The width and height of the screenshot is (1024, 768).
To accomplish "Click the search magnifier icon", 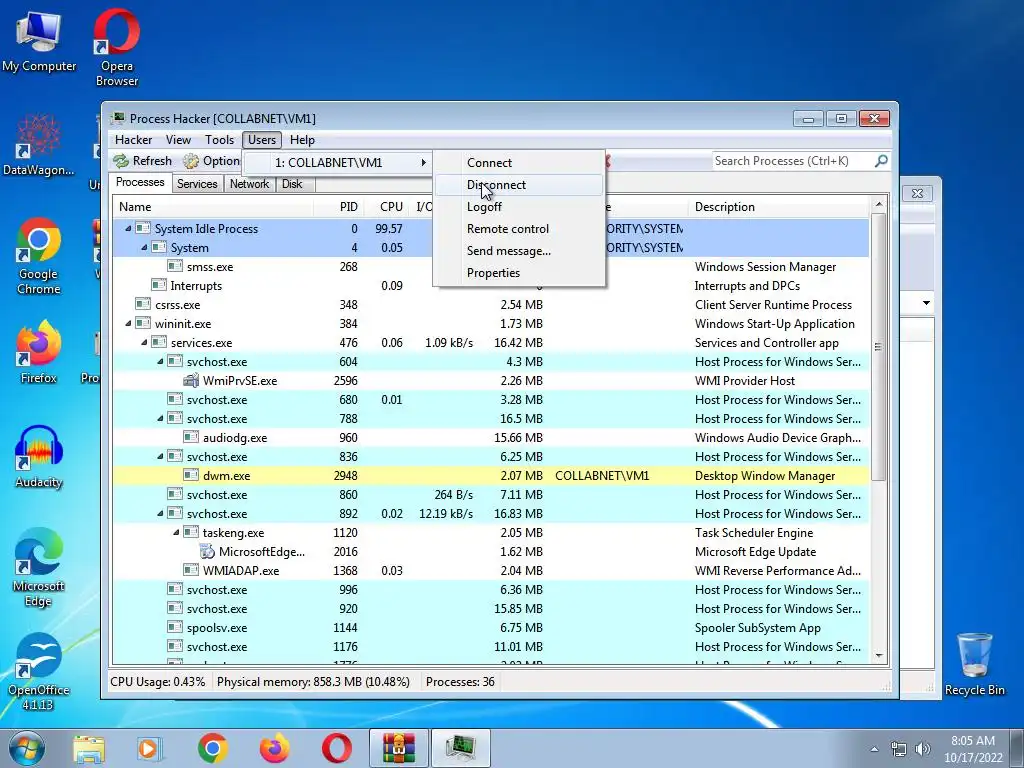I will tap(881, 161).
